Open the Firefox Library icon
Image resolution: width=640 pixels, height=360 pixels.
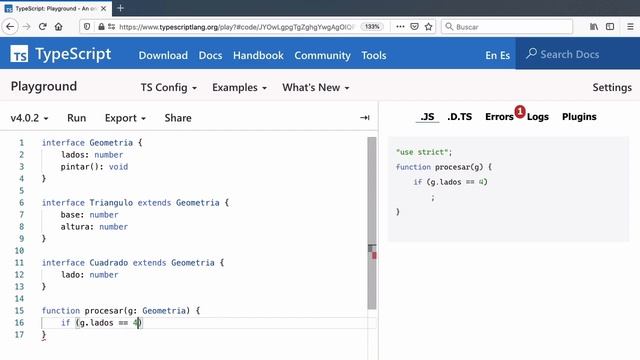click(594, 27)
